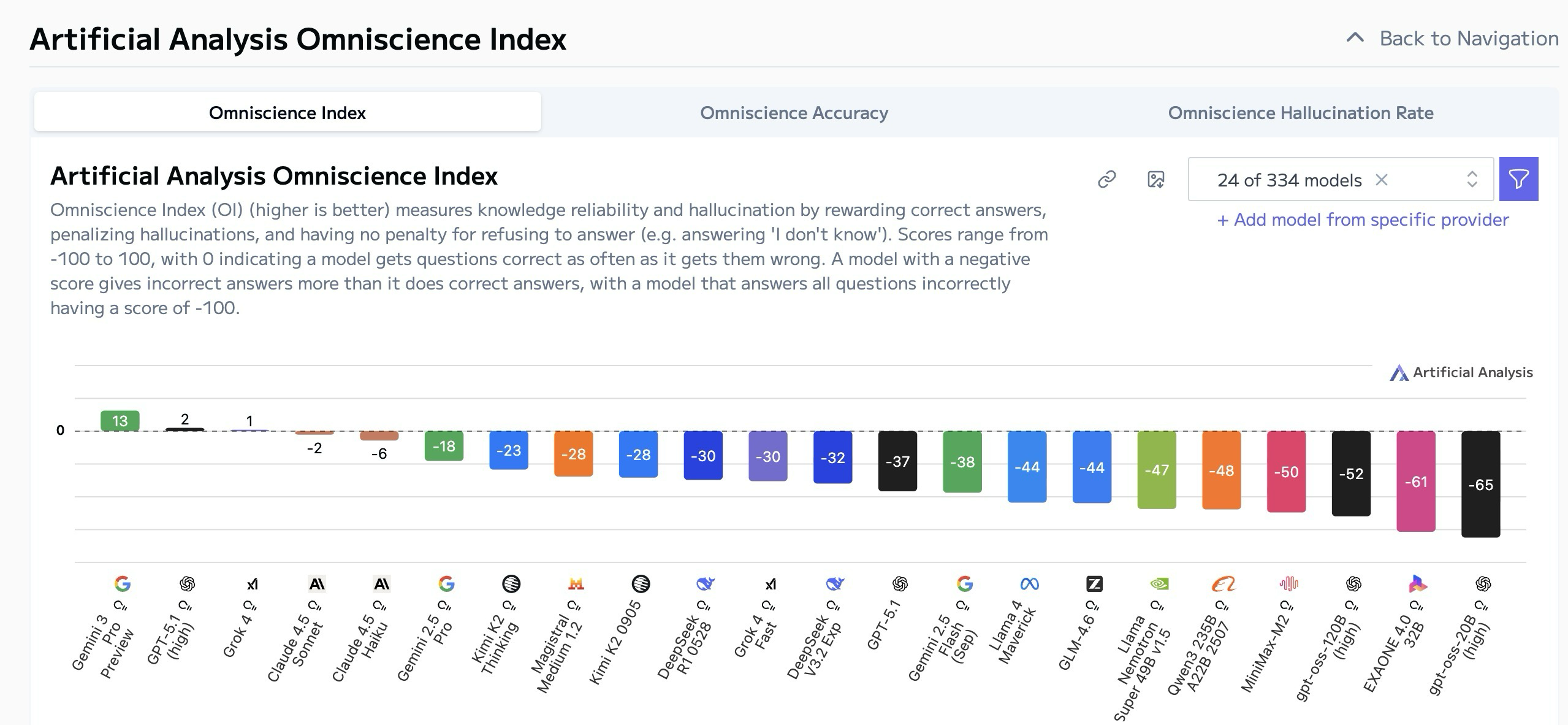
Task: Open the purple filter funnel button
Action: coord(1518,179)
